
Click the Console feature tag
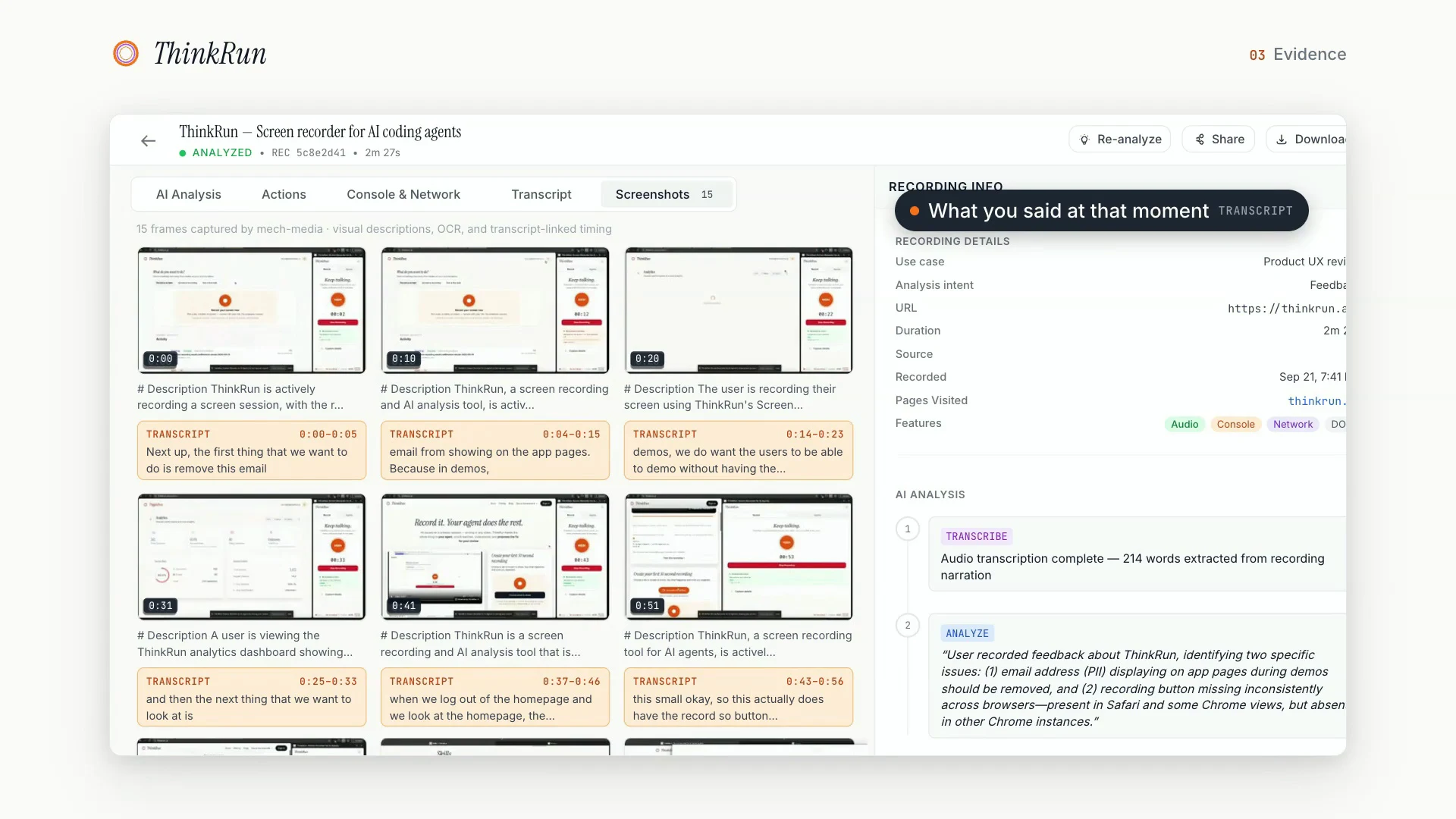[x=1236, y=425]
